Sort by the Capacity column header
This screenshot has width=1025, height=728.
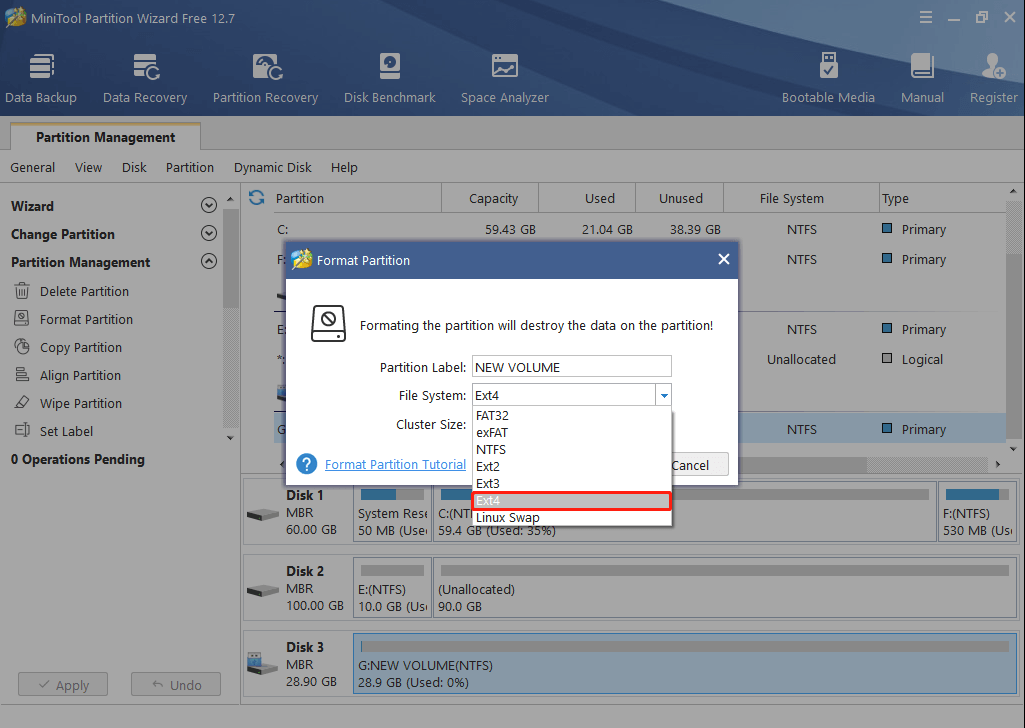(x=493, y=198)
